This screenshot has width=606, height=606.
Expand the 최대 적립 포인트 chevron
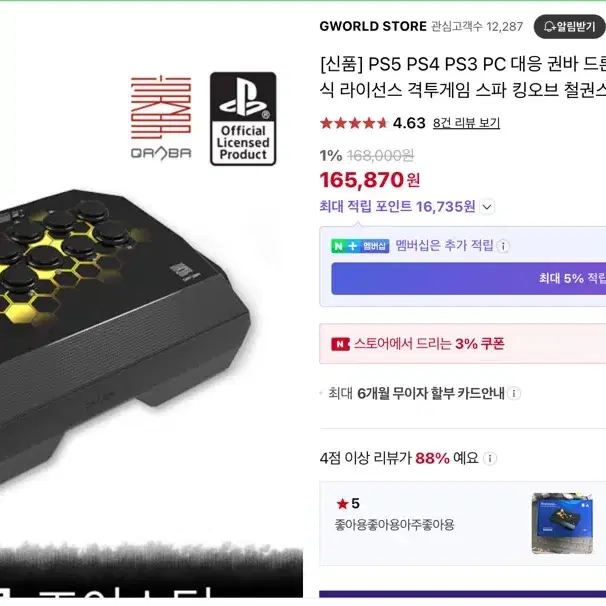pyautogui.click(x=487, y=207)
